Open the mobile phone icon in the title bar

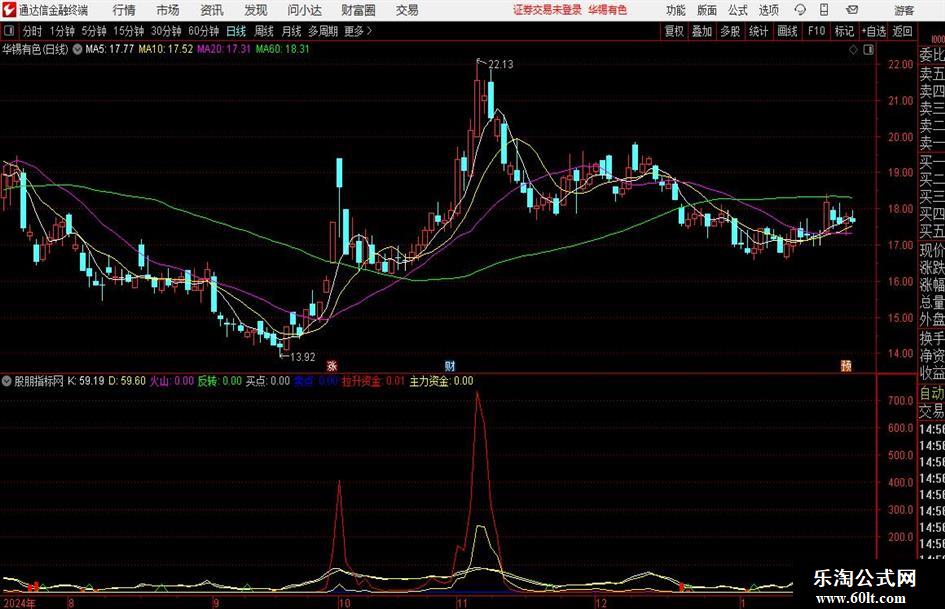(824, 10)
